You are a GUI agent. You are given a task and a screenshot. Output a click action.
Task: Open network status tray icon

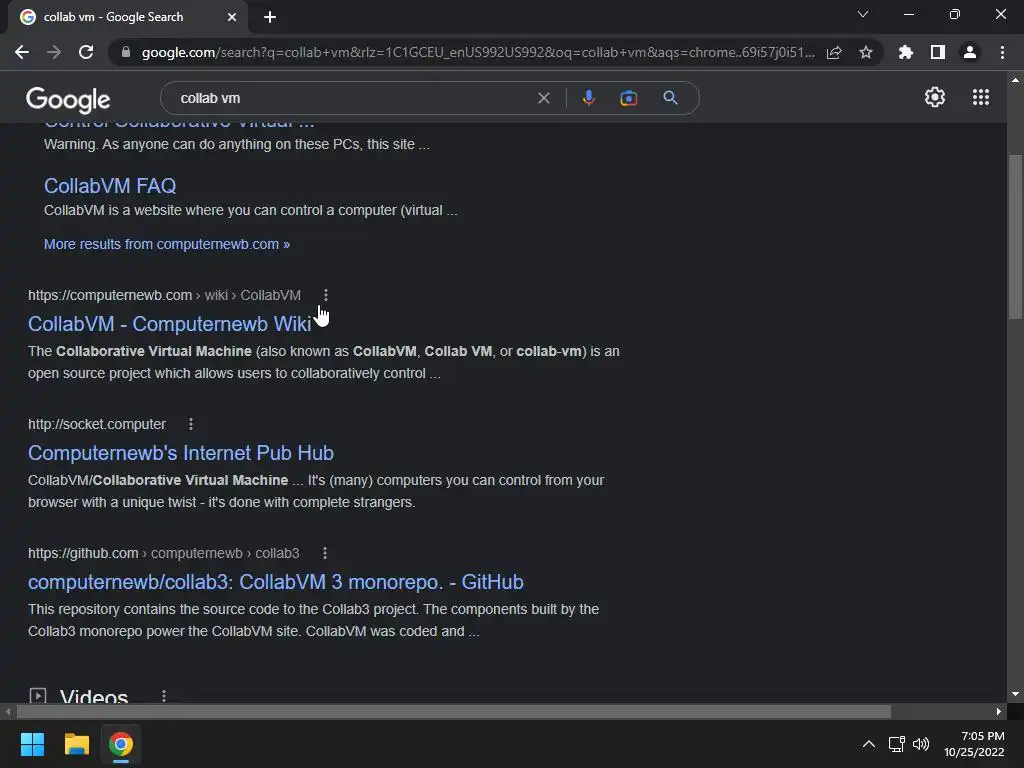point(896,744)
